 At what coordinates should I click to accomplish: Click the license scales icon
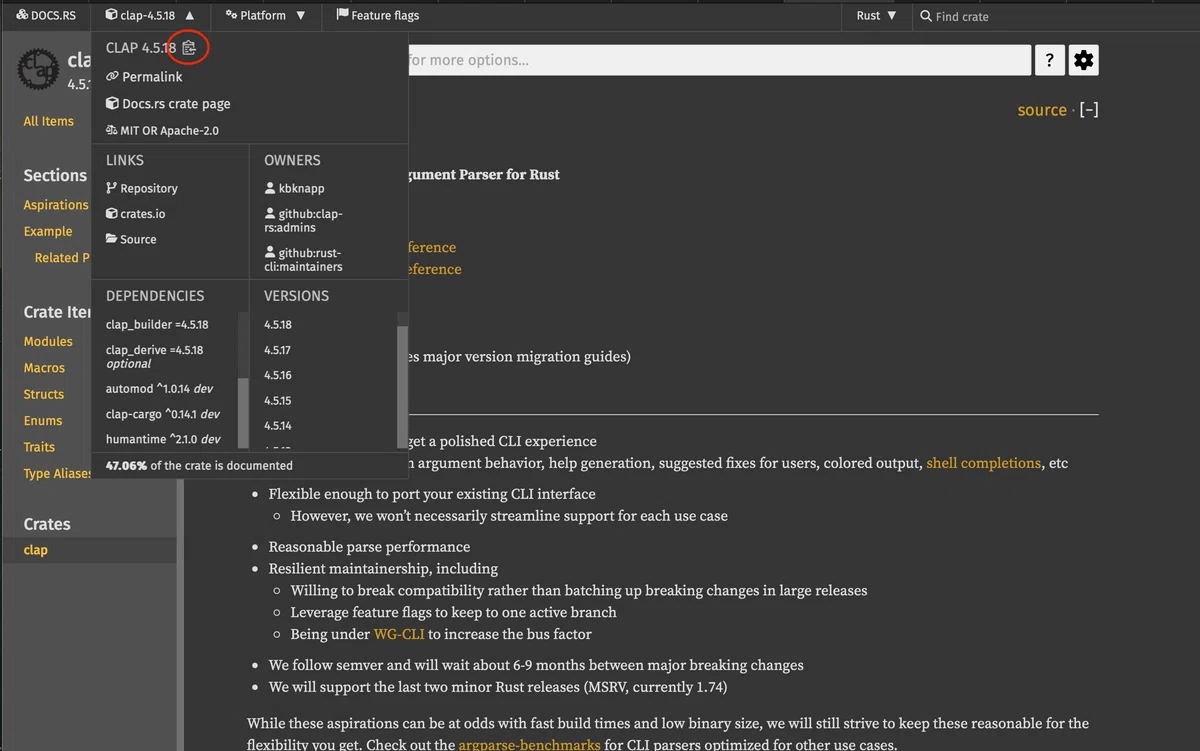[112, 130]
